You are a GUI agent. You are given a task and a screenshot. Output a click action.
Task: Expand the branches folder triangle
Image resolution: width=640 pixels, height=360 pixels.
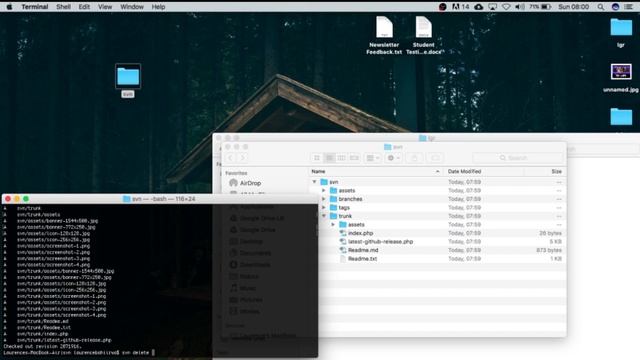pos(324,199)
